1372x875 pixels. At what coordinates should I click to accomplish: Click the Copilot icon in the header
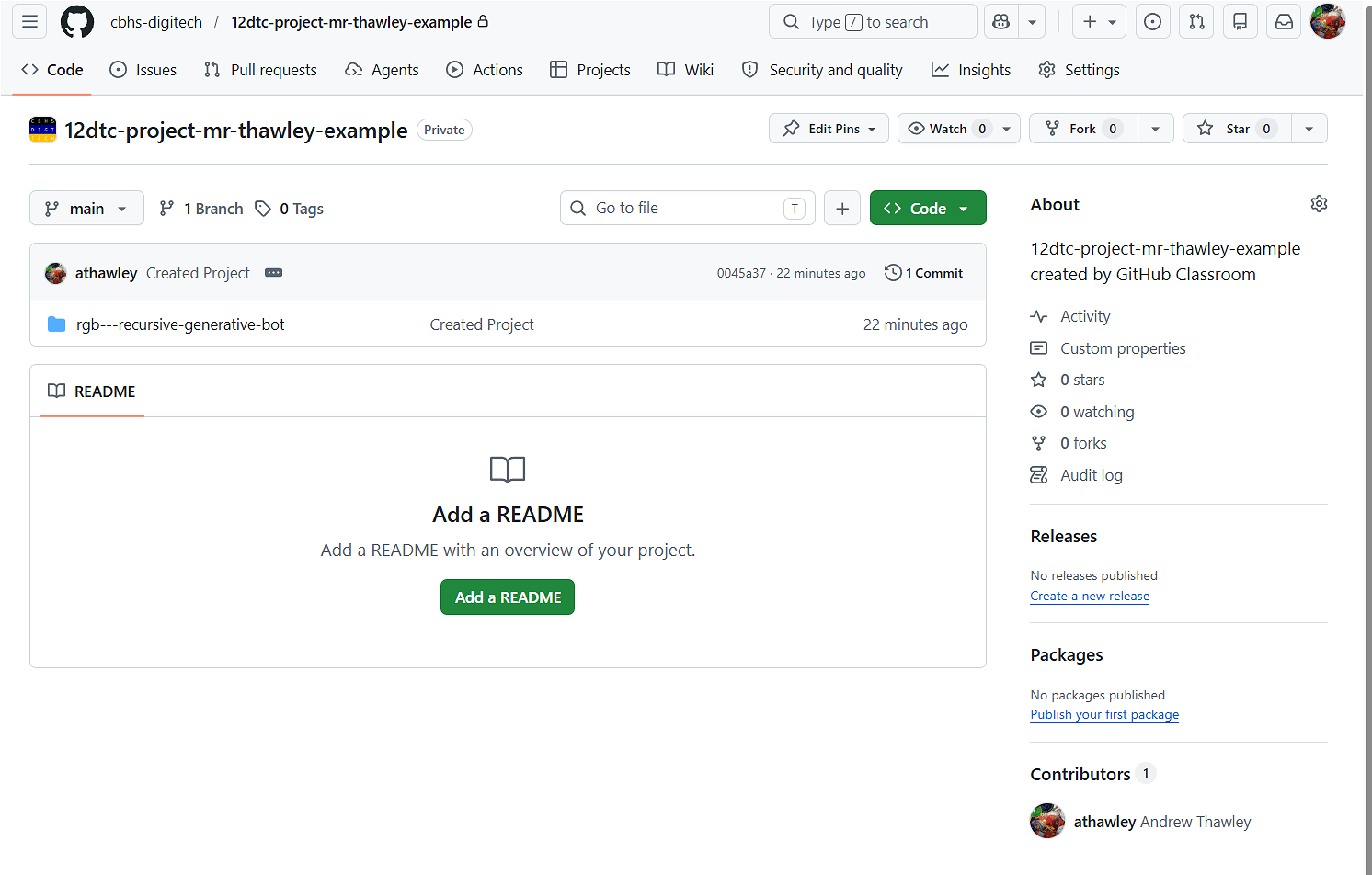point(1000,21)
